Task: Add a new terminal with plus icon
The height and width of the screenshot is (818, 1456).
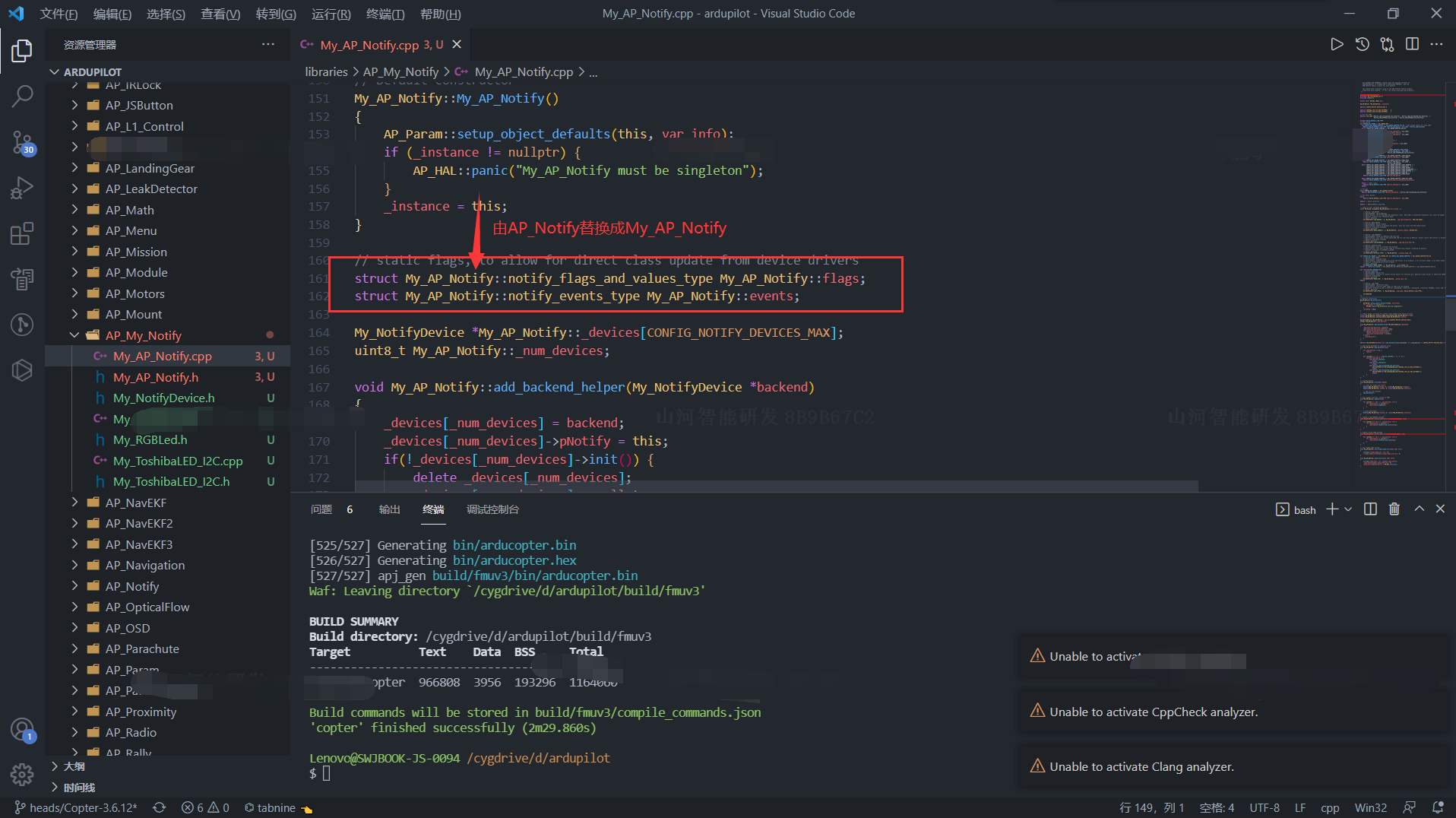Action: pyautogui.click(x=1331, y=509)
